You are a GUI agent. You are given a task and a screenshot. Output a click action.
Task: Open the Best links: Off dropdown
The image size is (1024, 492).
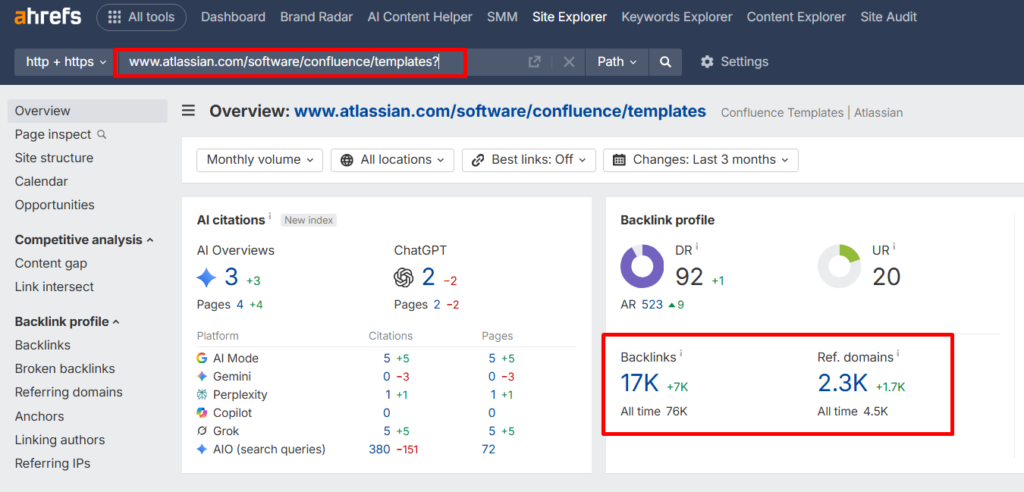pos(529,160)
